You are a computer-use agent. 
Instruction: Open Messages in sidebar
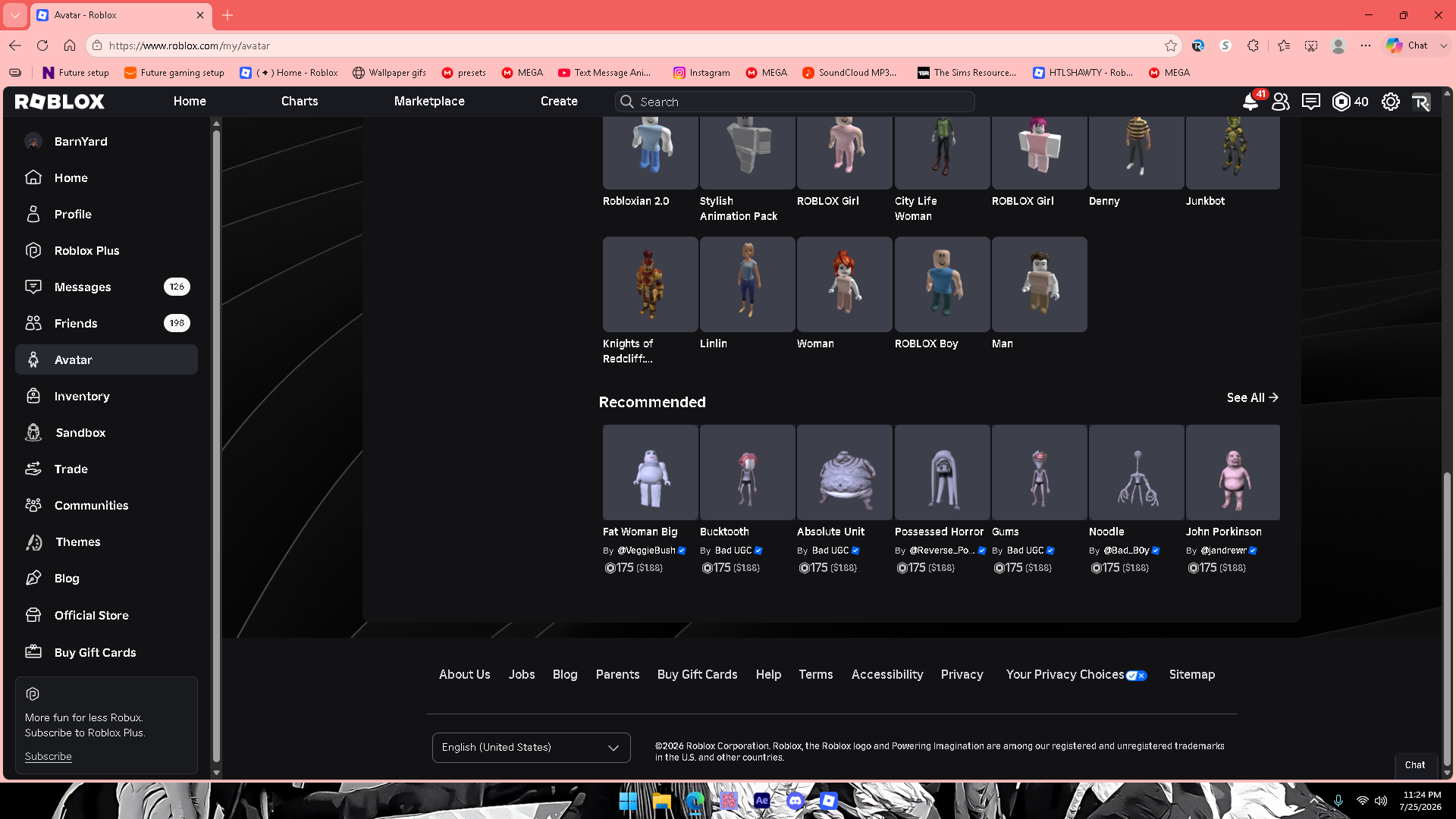point(106,287)
